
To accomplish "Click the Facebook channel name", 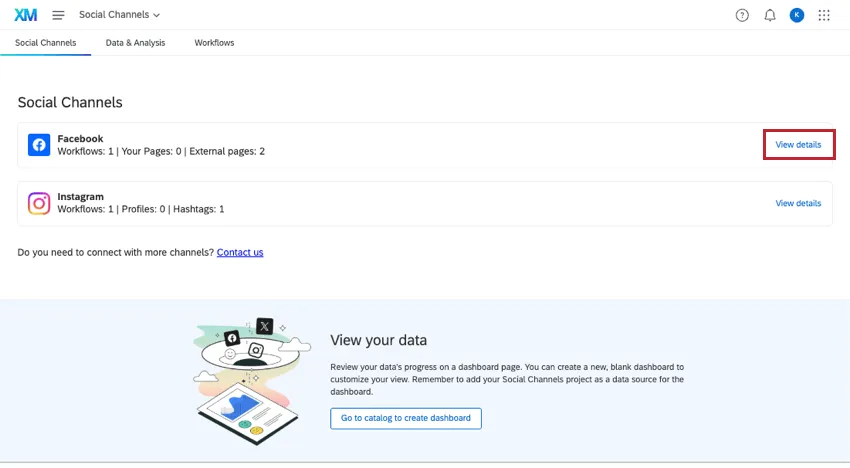I will pyautogui.click(x=80, y=138).
